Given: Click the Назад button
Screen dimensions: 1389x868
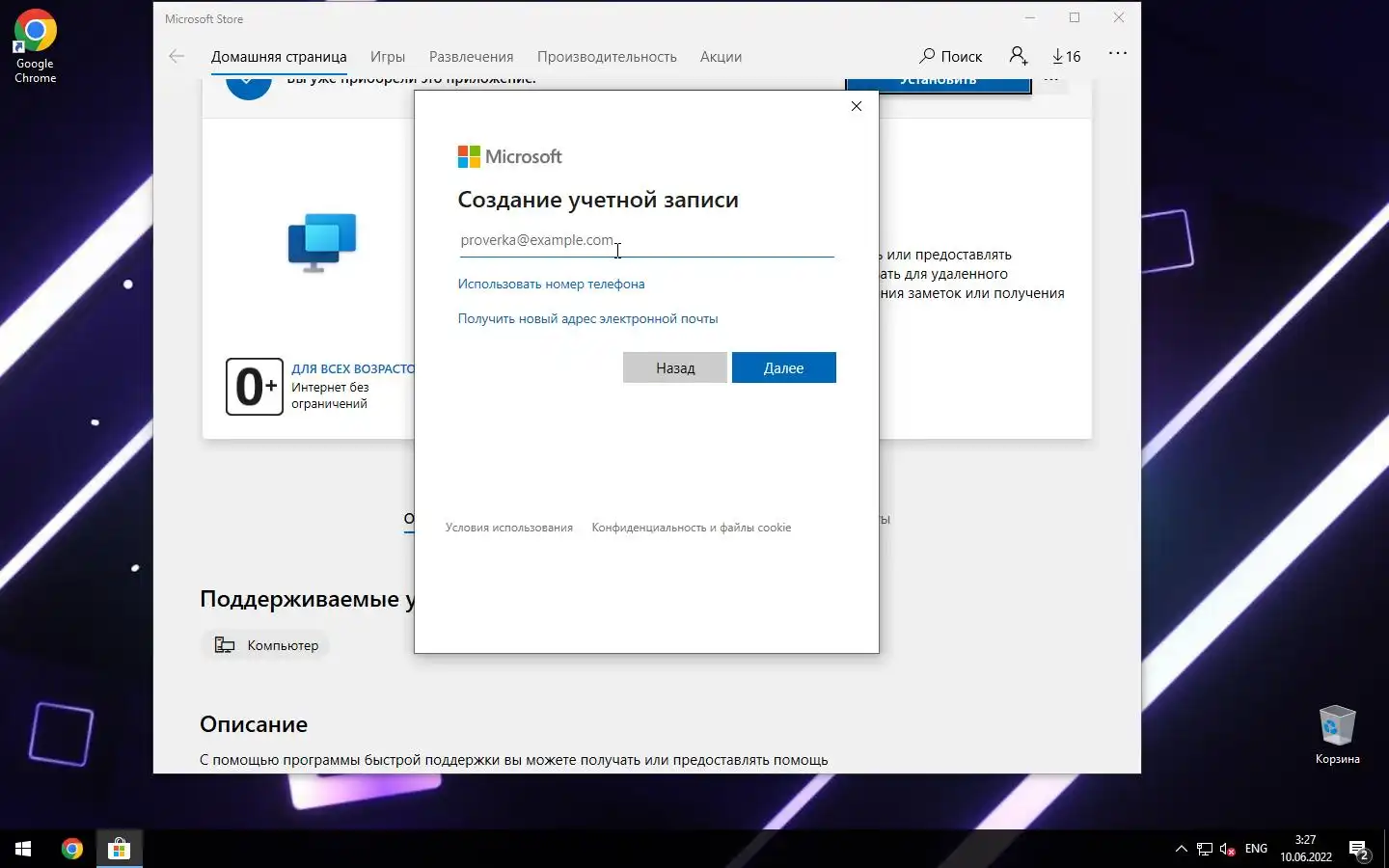Looking at the screenshot, I should click(675, 367).
